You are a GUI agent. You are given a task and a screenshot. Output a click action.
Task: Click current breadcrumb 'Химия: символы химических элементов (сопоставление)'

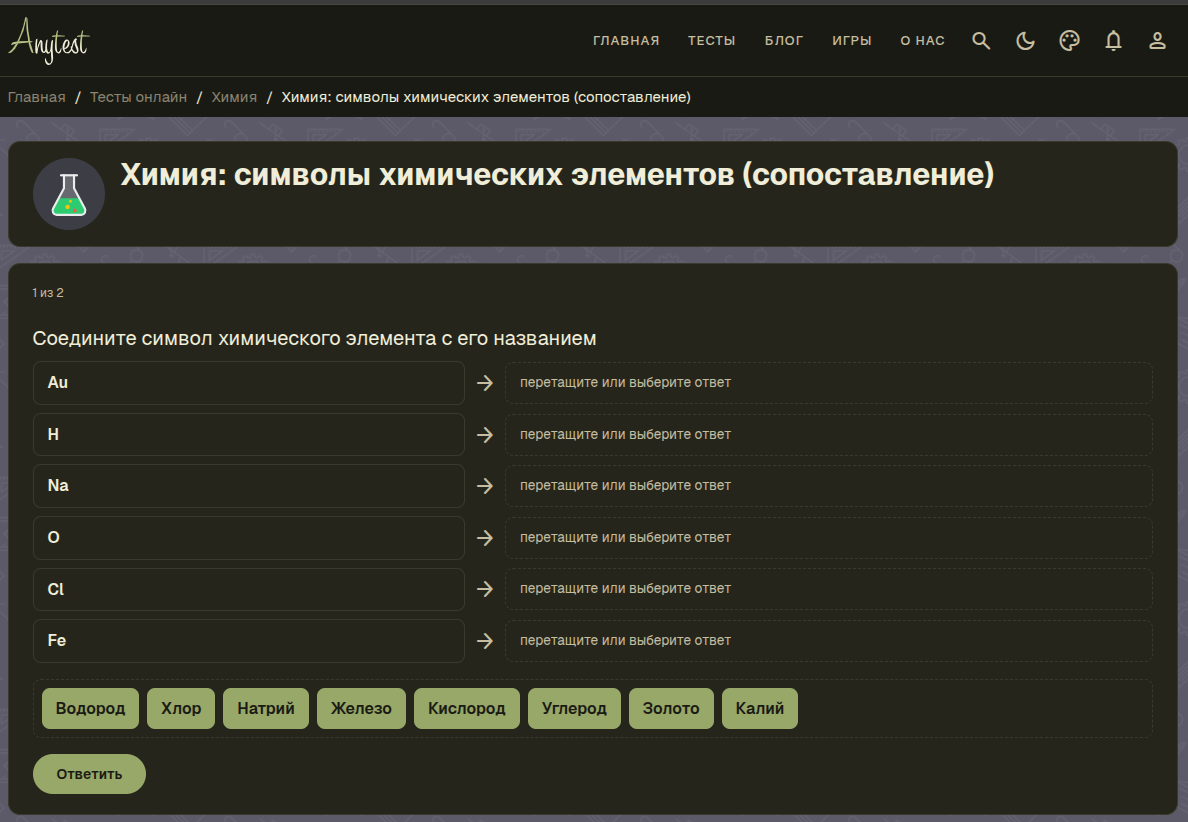pos(486,97)
